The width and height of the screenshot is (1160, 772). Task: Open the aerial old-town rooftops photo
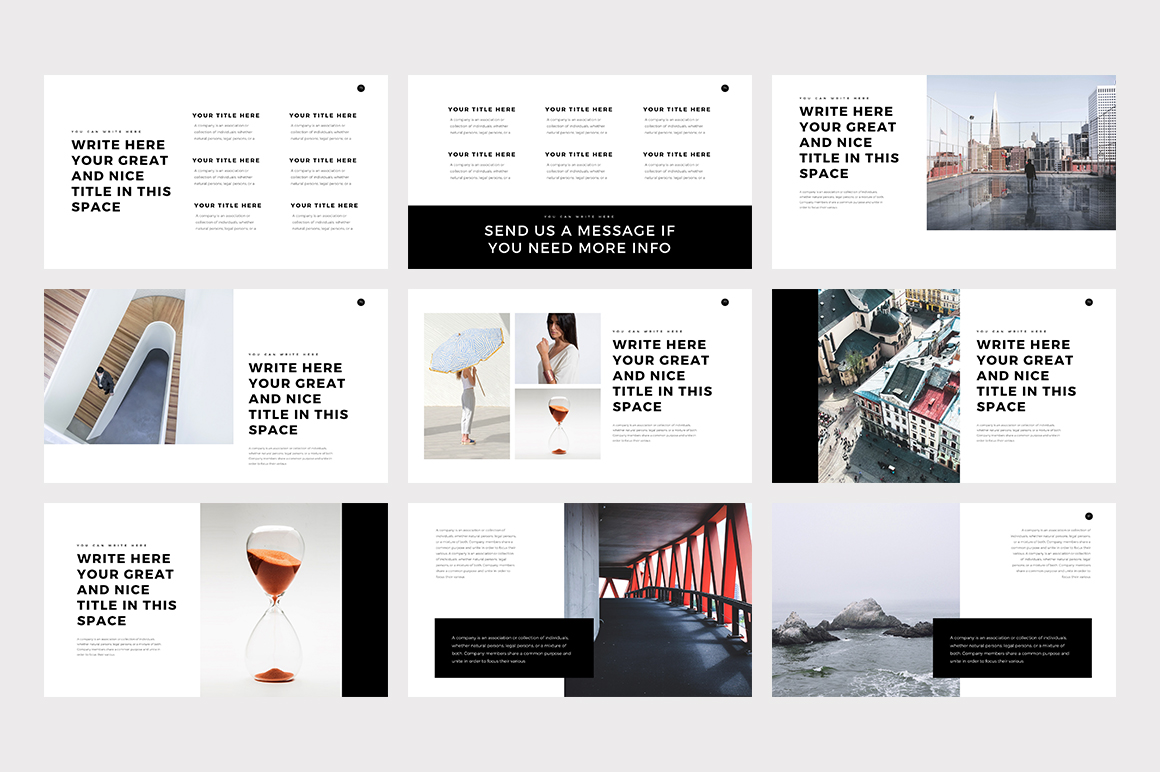pyautogui.click(x=889, y=386)
